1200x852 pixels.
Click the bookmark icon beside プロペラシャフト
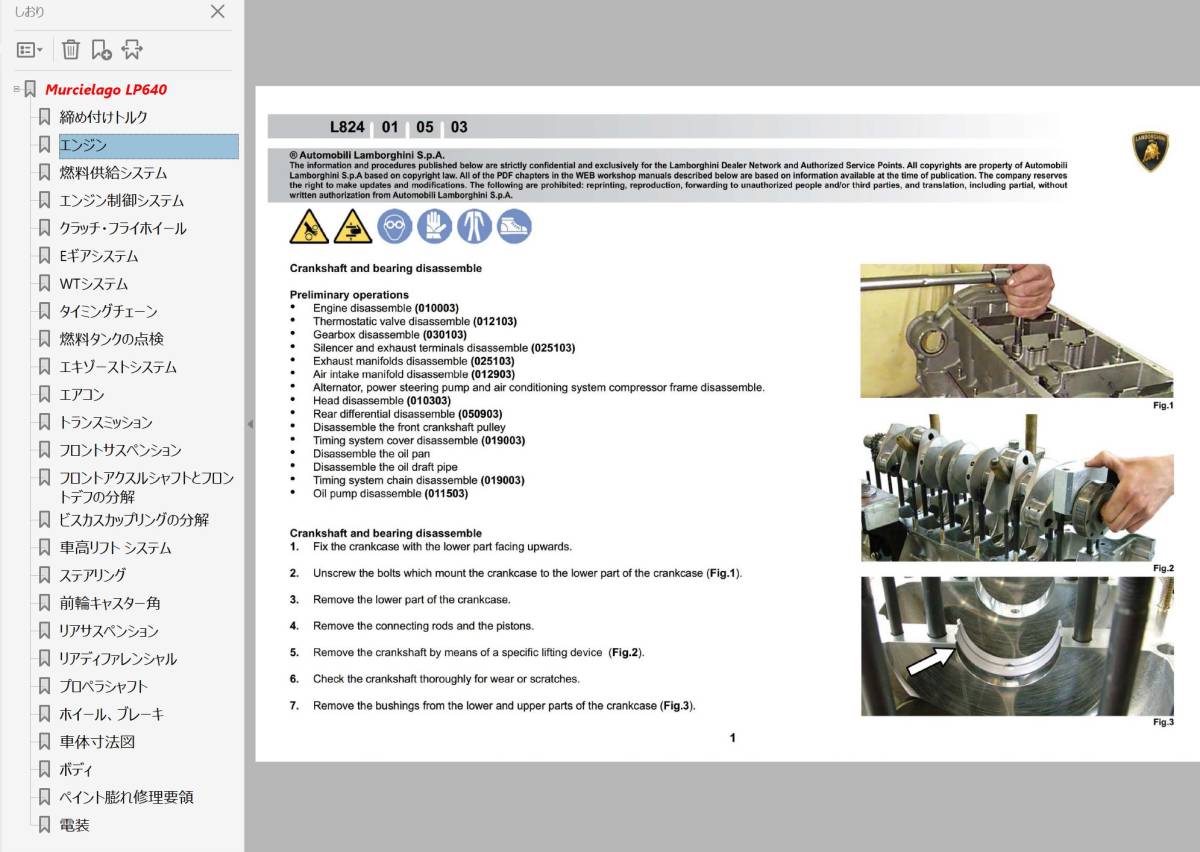click(x=44, y=686)
